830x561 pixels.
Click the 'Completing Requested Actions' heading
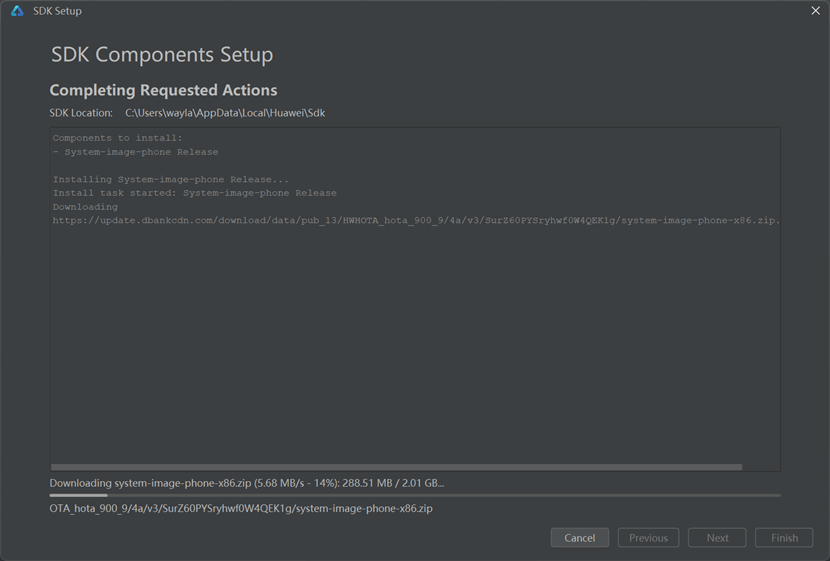pos(163,90)
